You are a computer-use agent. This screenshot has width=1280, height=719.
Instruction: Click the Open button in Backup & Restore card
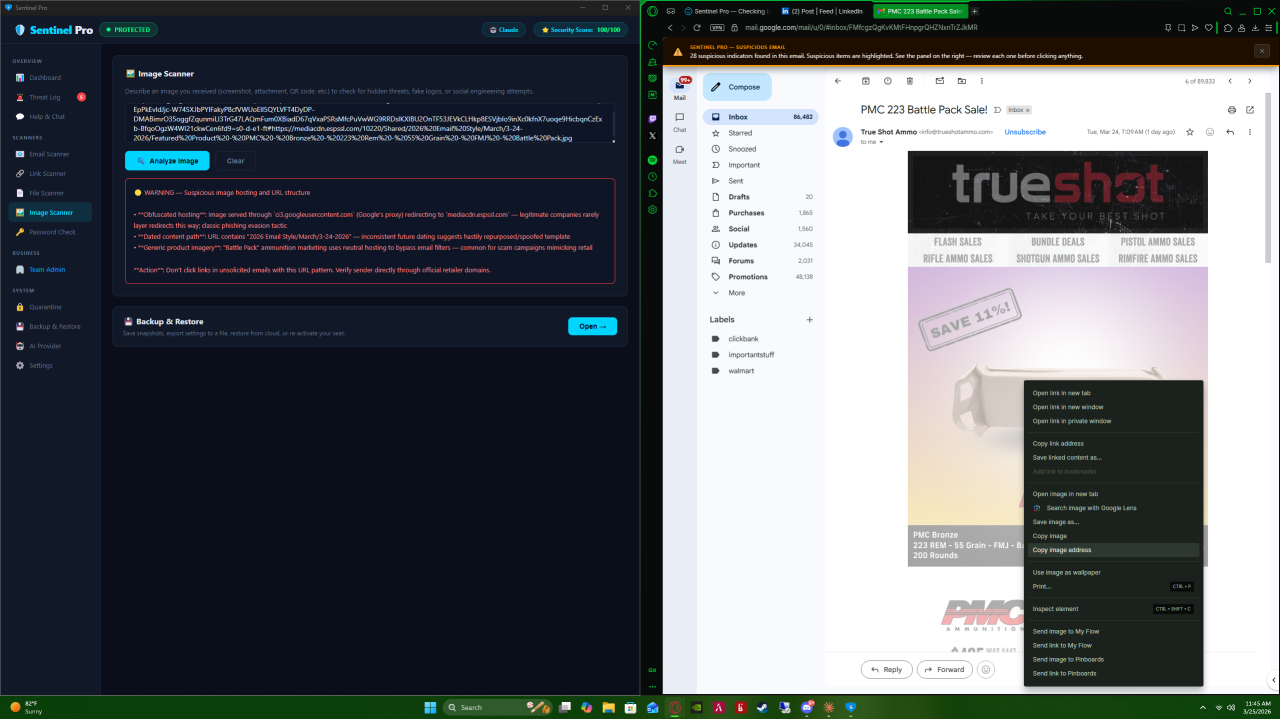point(592,326)
